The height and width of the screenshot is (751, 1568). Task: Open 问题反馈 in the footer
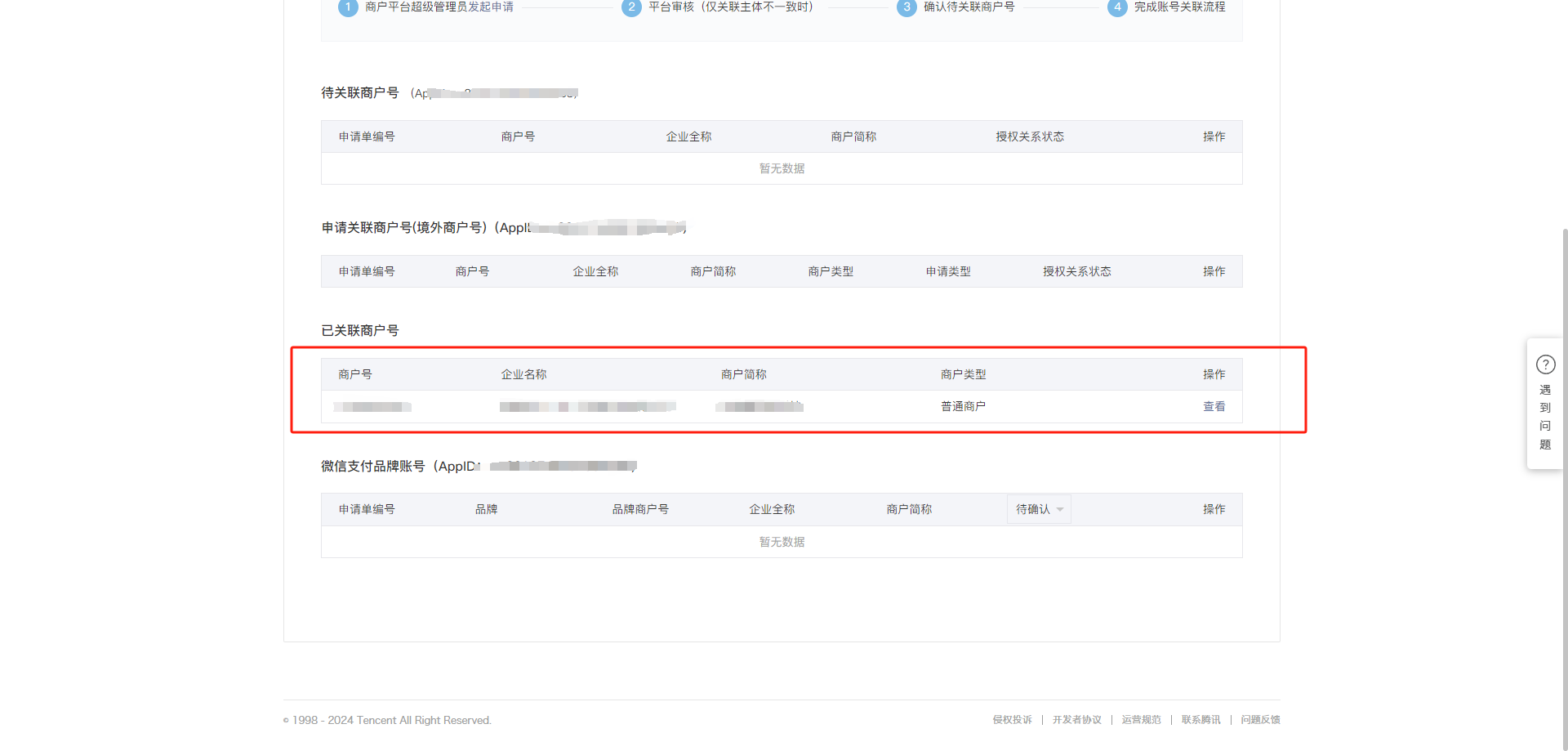[x=1260, y=720]
